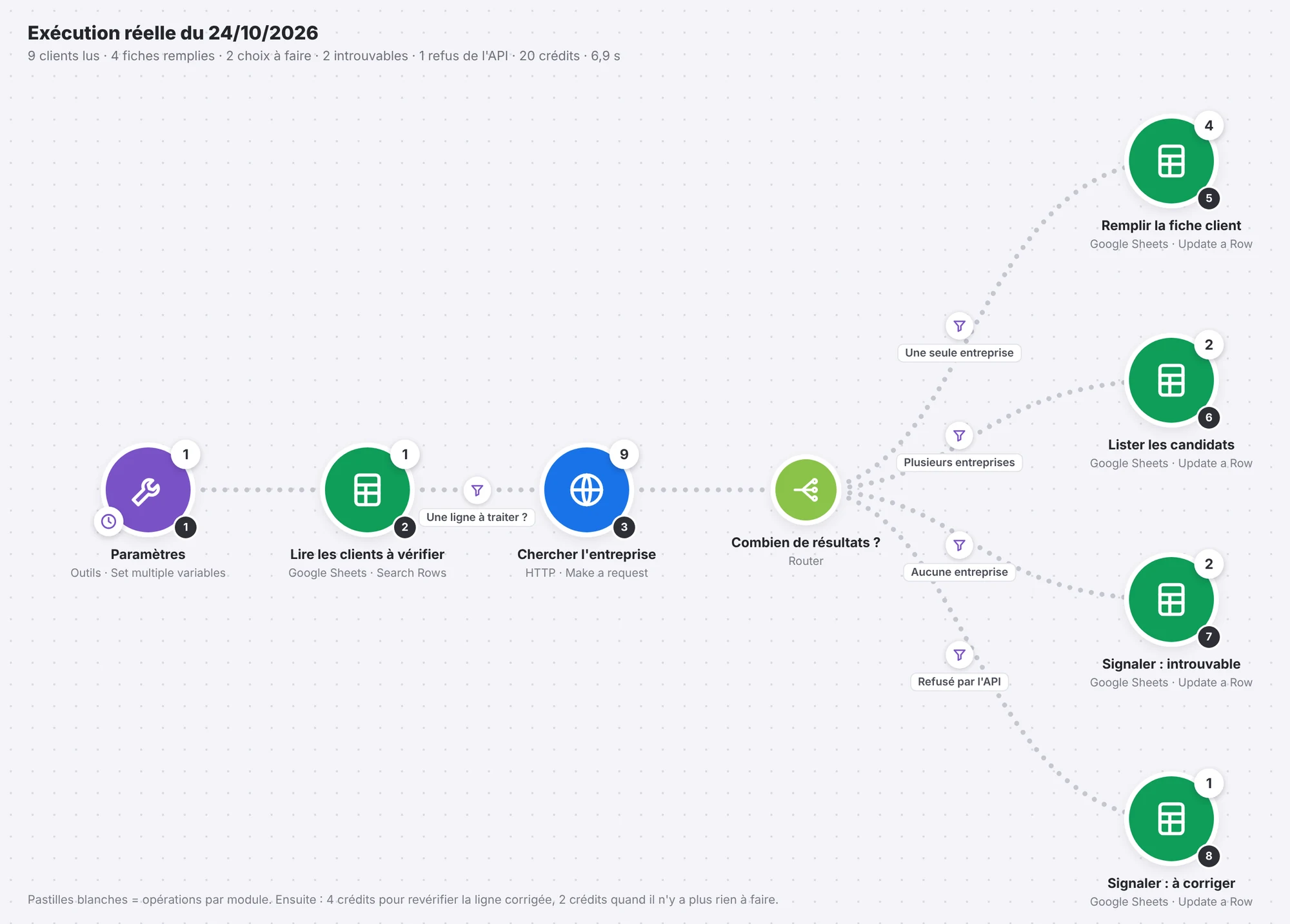Open the blue Chercher l'entreprise HTTP module
Screen dimensions: 1290x924
pyautogui.click(x=586, y=490)
